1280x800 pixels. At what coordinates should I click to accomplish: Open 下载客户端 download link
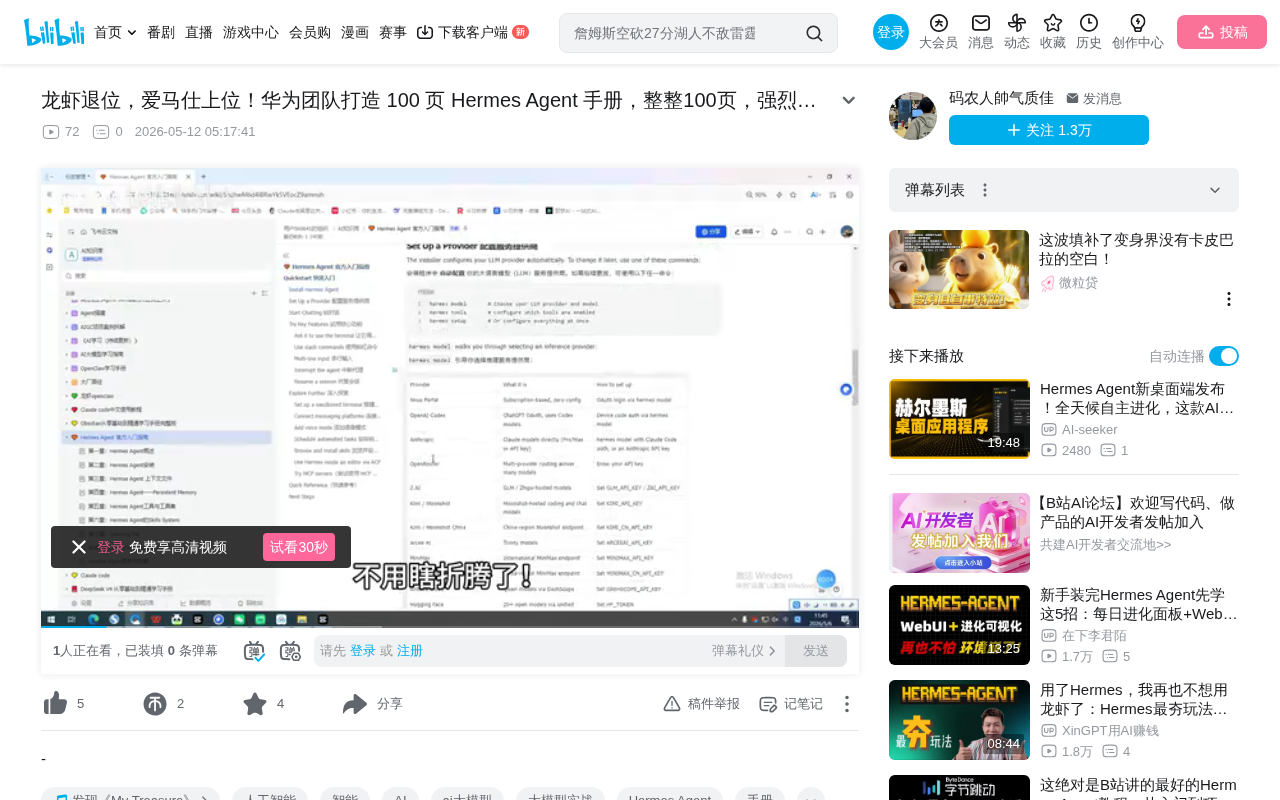point(472,32)
